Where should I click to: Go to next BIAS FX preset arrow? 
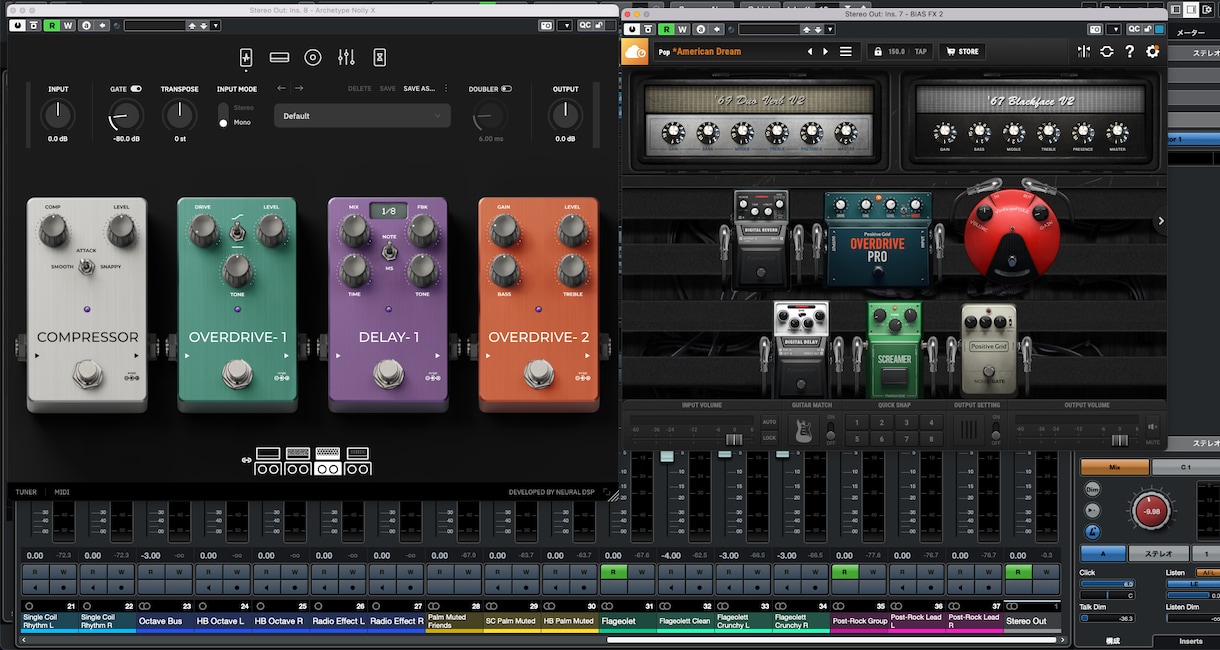825,51
